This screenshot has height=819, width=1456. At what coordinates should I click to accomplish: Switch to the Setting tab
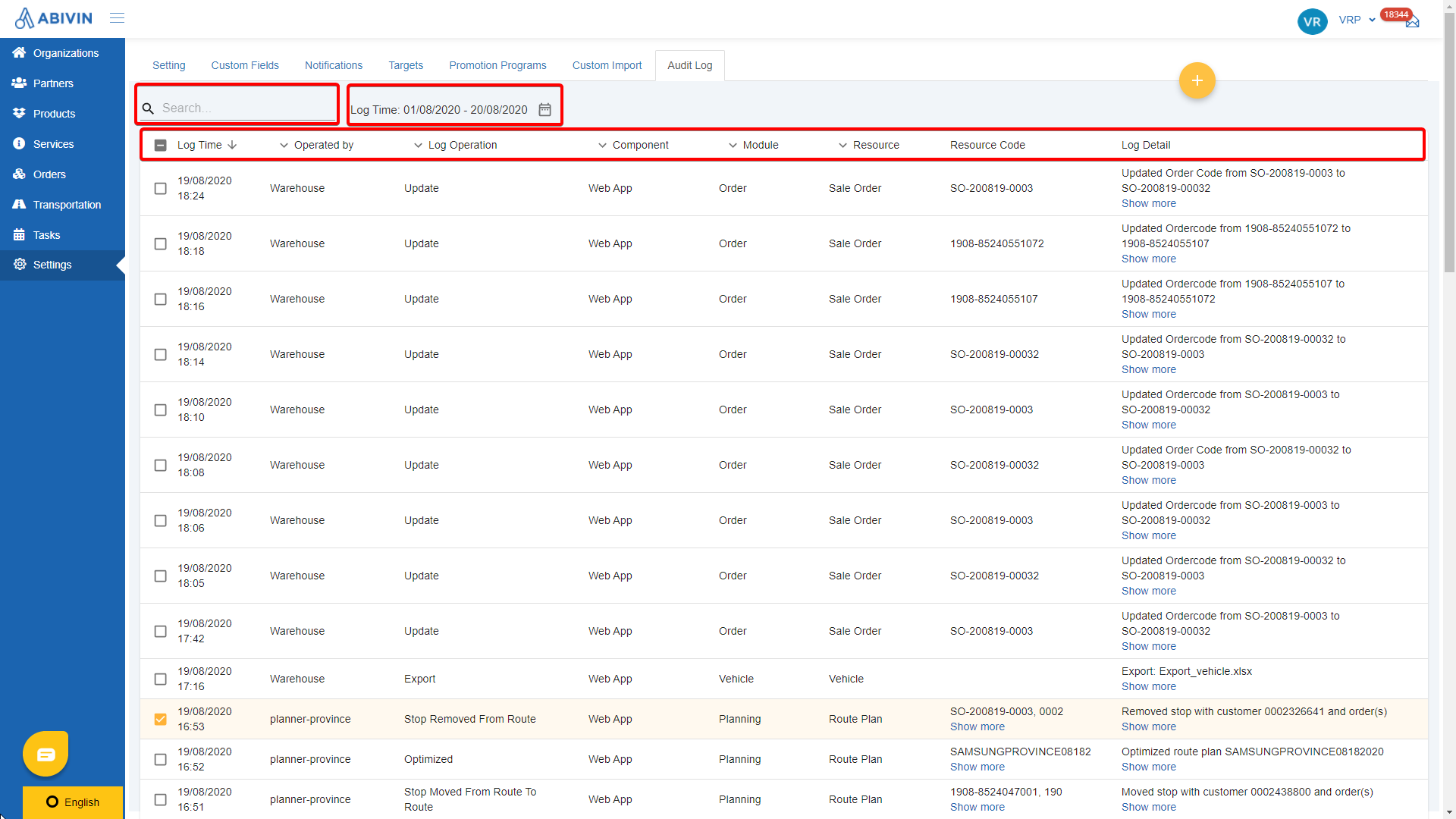click(x=168, y=65)
